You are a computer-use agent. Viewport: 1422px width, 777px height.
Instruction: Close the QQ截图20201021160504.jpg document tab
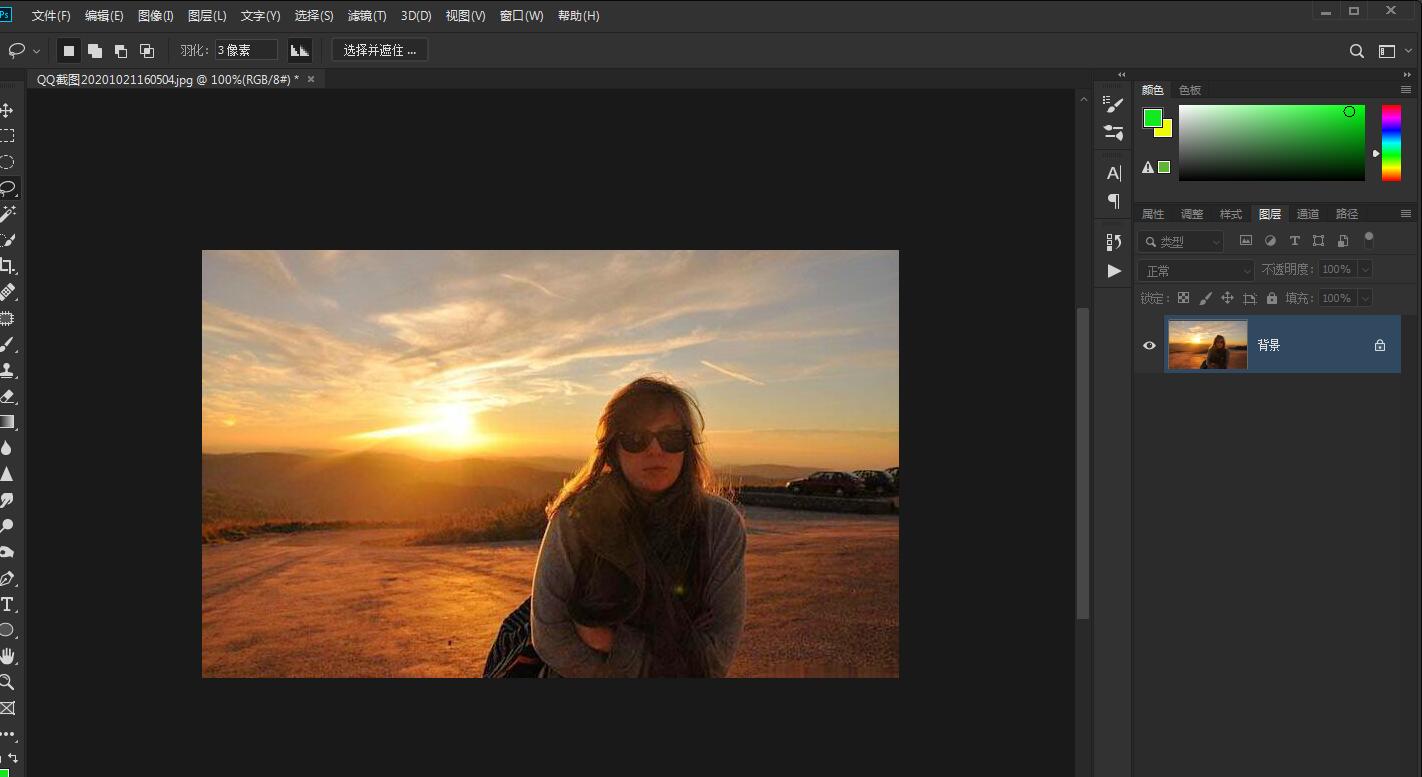[311, 79]
